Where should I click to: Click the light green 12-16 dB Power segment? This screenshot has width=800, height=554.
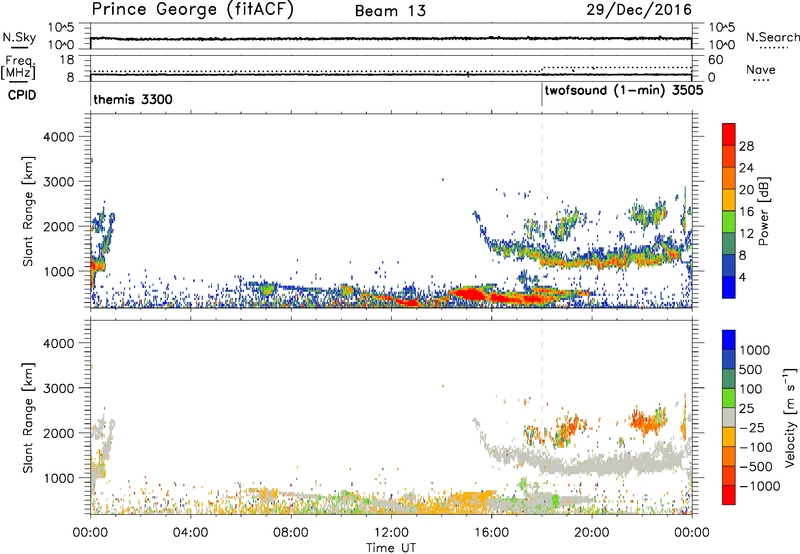(x=729, y=222)
